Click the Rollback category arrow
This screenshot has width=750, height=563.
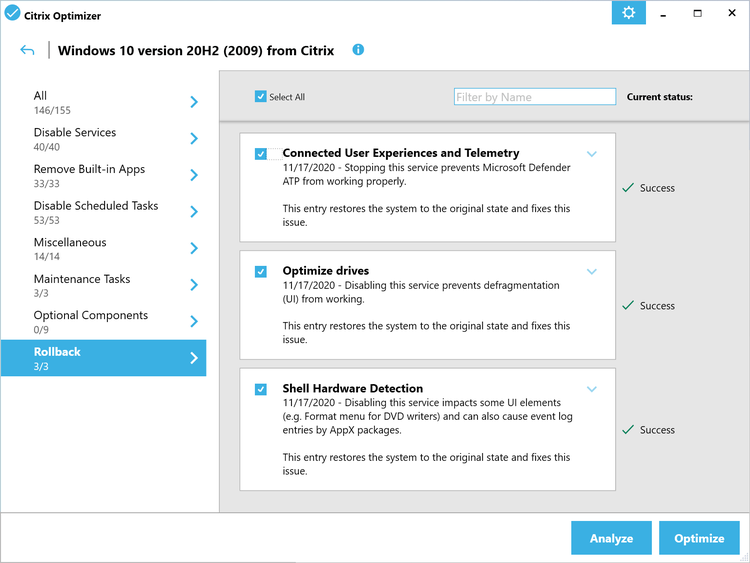[194, 358]
